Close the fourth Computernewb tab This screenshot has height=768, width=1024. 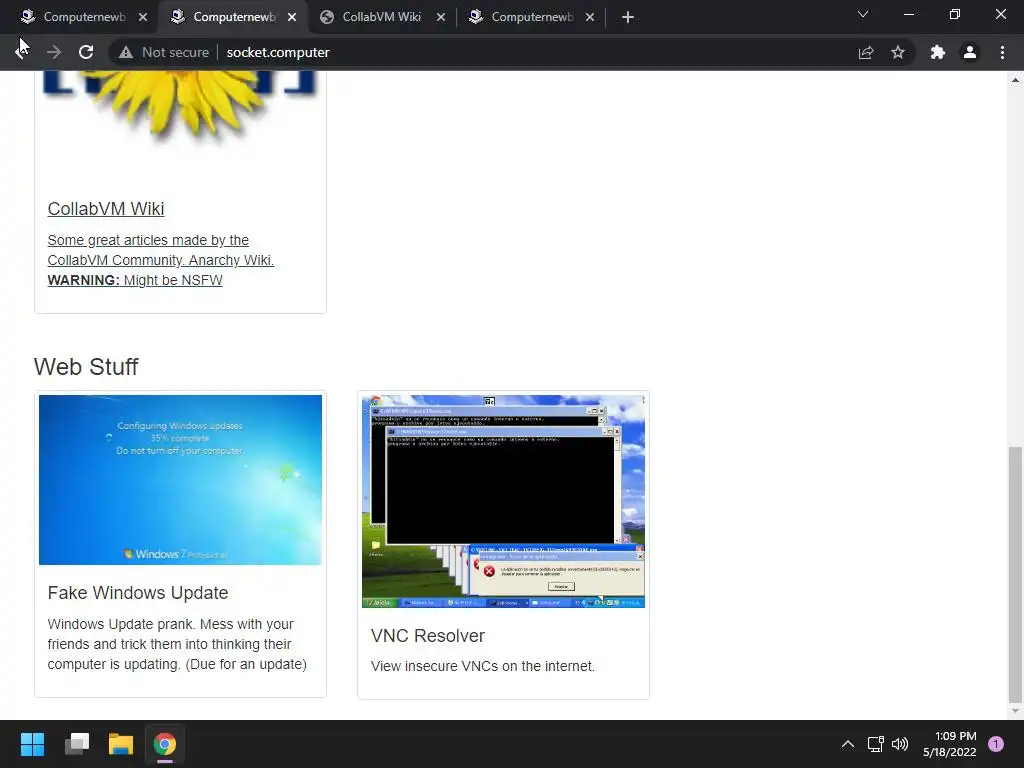590,17
